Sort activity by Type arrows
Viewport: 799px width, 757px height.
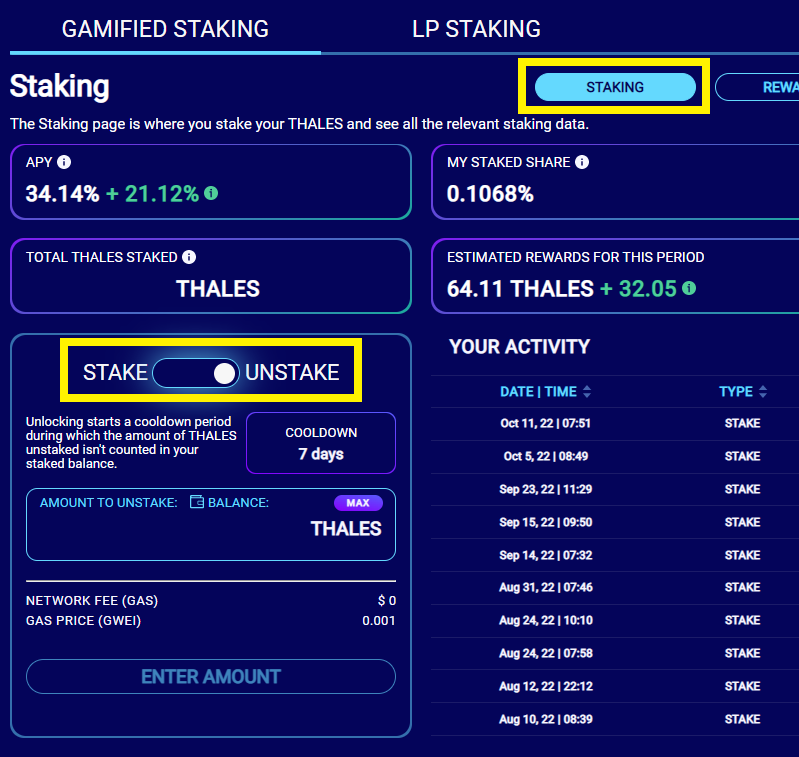(x=763, y=391)
